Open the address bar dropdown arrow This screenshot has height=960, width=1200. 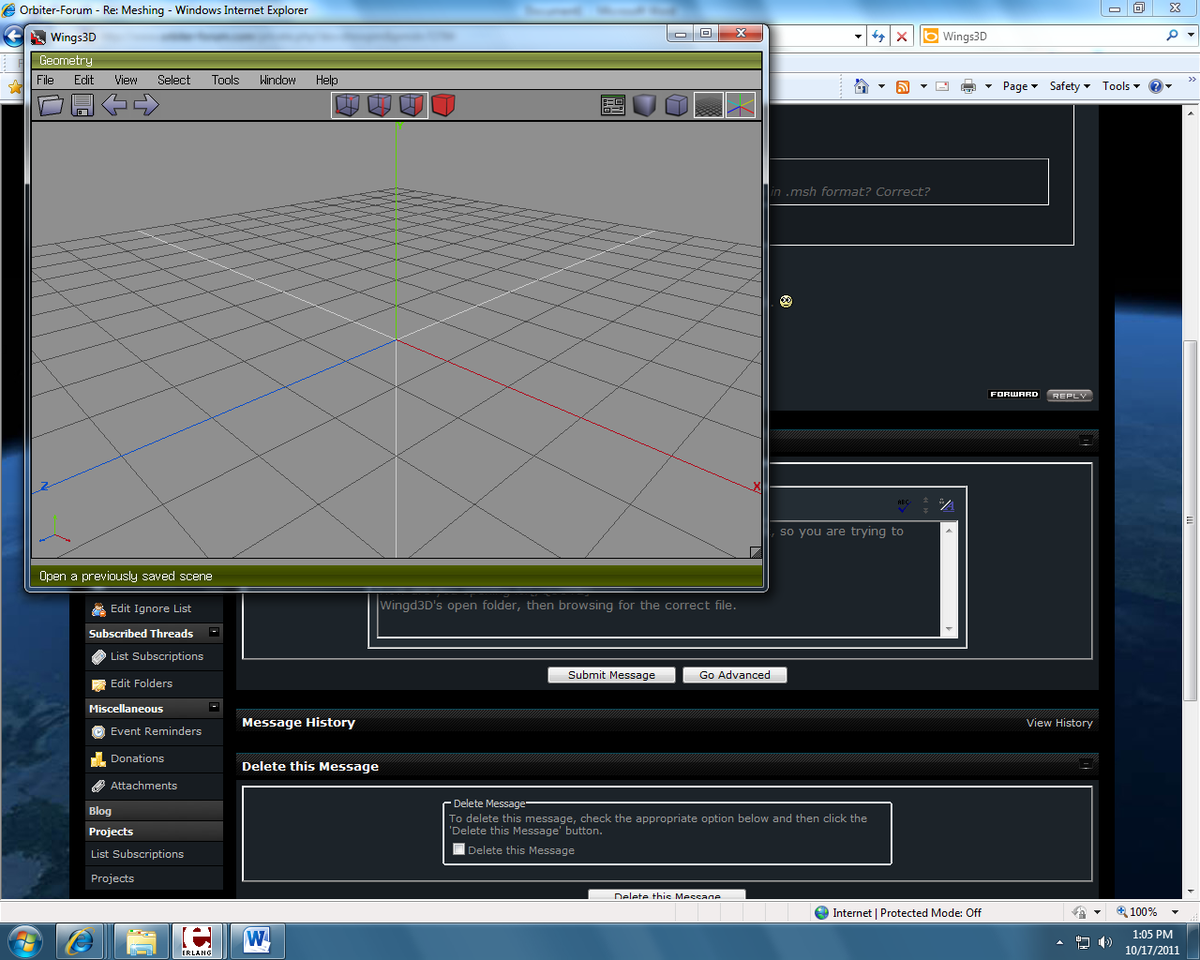pos(858,36)
